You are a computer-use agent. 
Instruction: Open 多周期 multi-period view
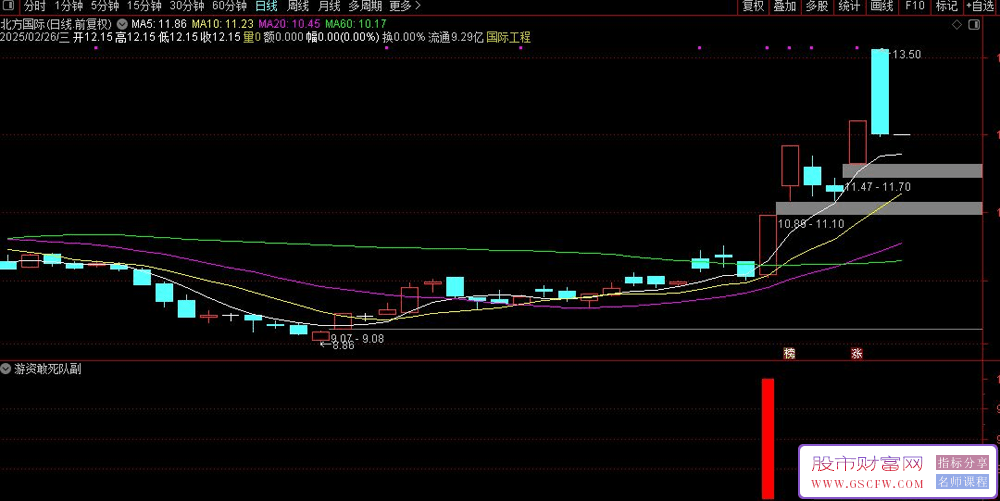tap(365, 6)
